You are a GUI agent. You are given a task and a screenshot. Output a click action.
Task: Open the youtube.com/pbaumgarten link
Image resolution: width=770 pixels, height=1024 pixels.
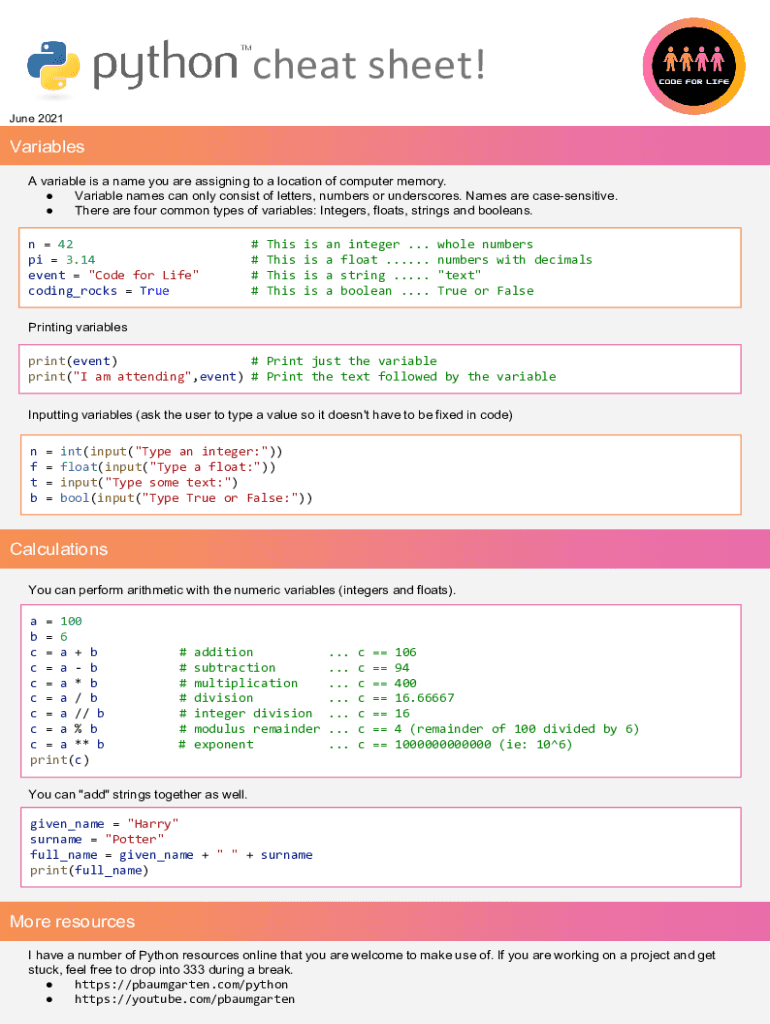(x=184, y=999)
